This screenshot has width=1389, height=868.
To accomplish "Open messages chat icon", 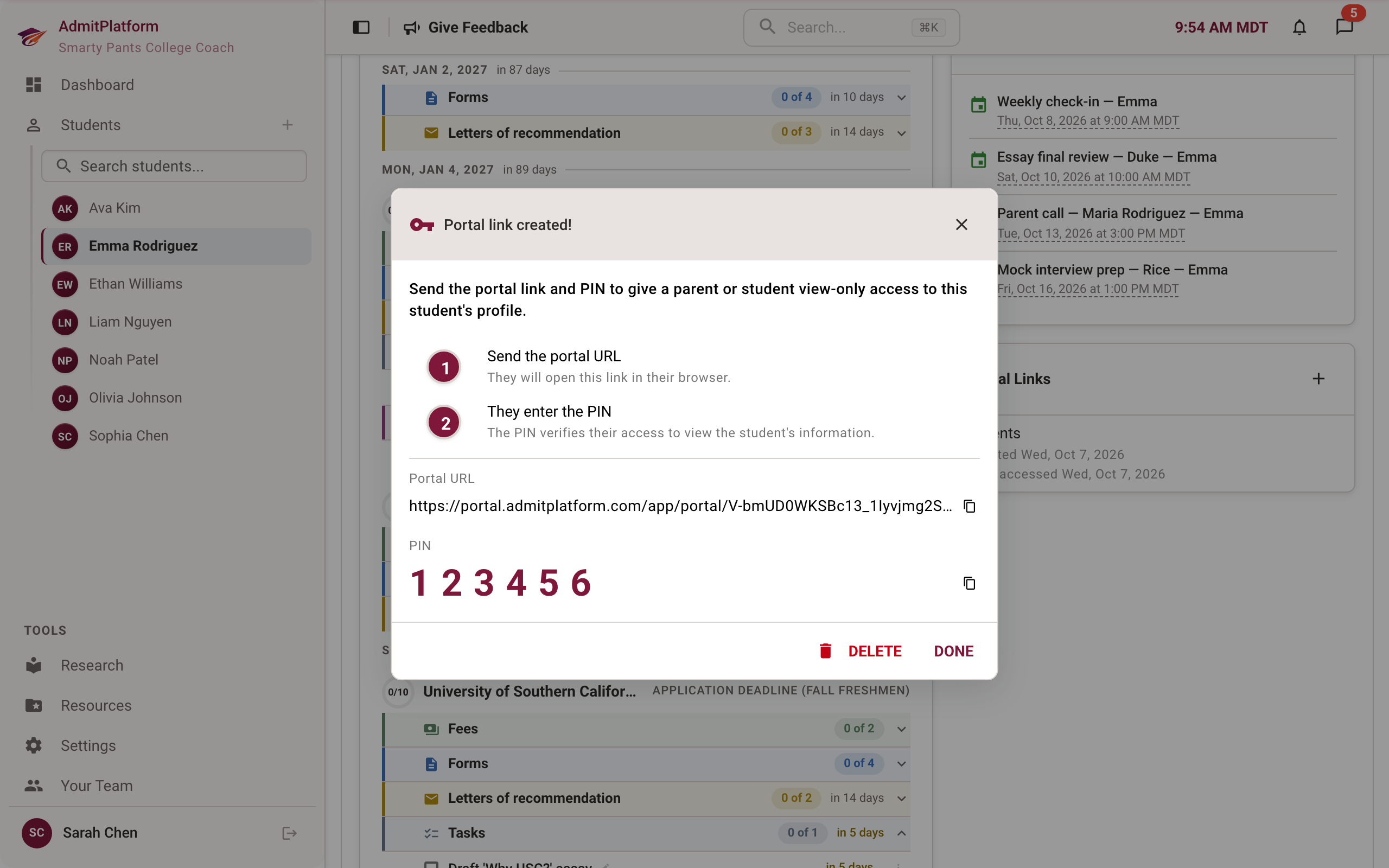I will (x=1344, y=28).
